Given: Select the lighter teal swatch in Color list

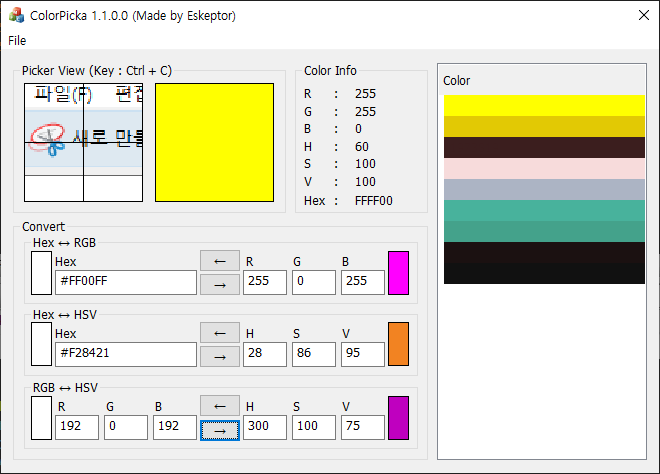Looking at the screenshot, I should tap(544, 210).
